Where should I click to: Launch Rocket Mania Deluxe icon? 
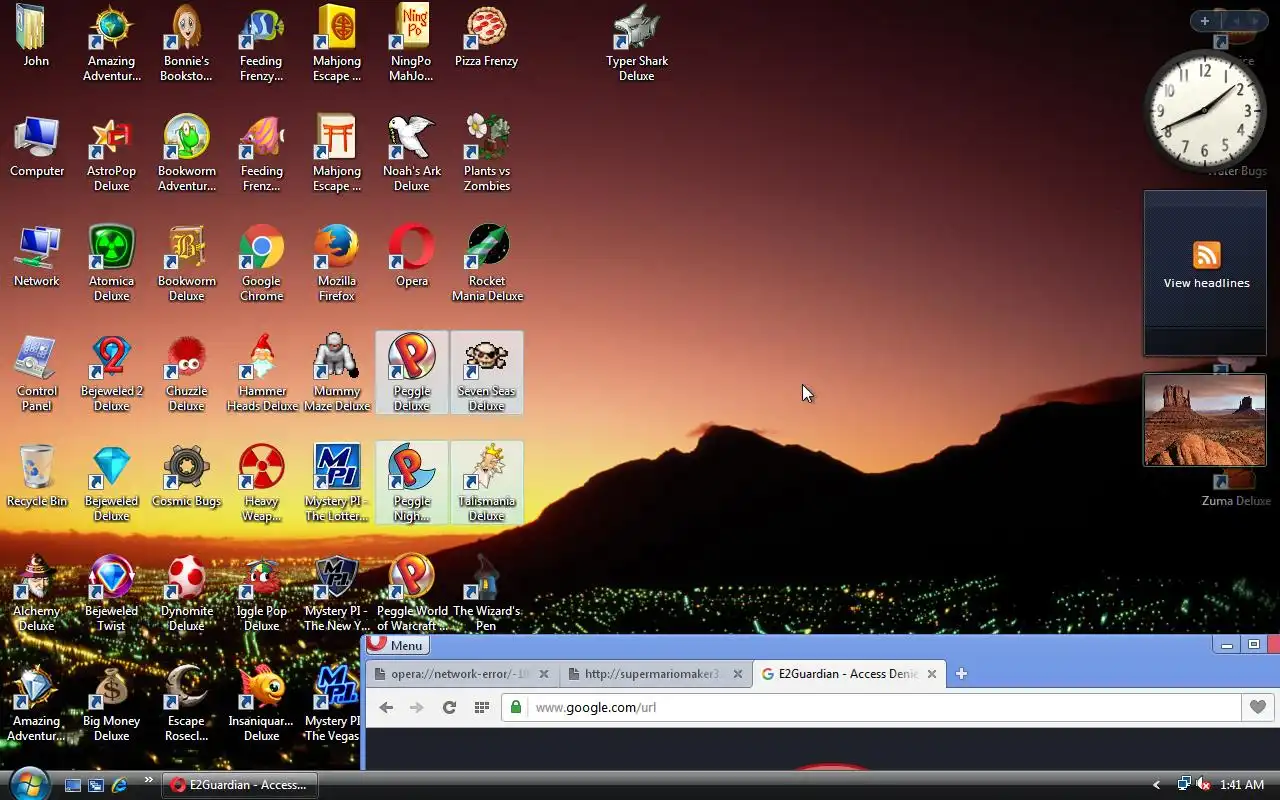487,263
